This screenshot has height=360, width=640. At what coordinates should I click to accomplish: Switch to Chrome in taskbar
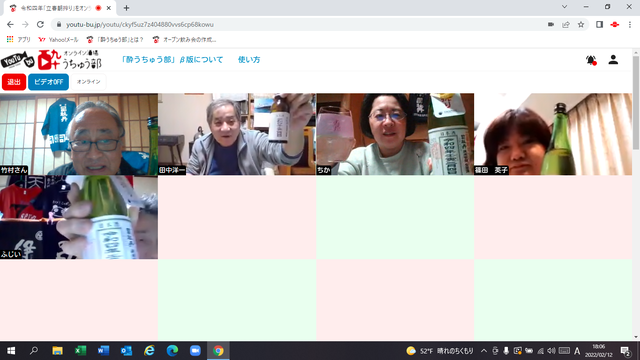coord(218,351)
